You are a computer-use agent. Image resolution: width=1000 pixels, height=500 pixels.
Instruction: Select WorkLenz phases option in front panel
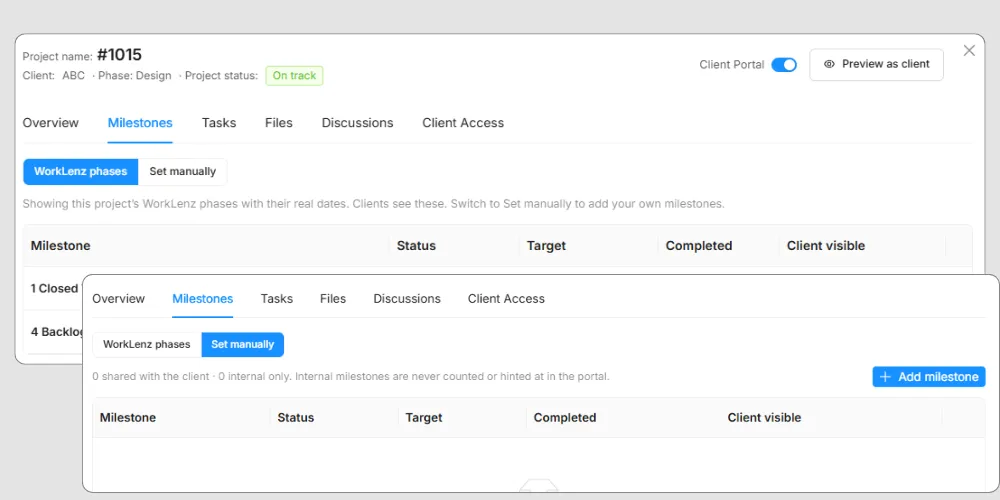coord(147,344)
